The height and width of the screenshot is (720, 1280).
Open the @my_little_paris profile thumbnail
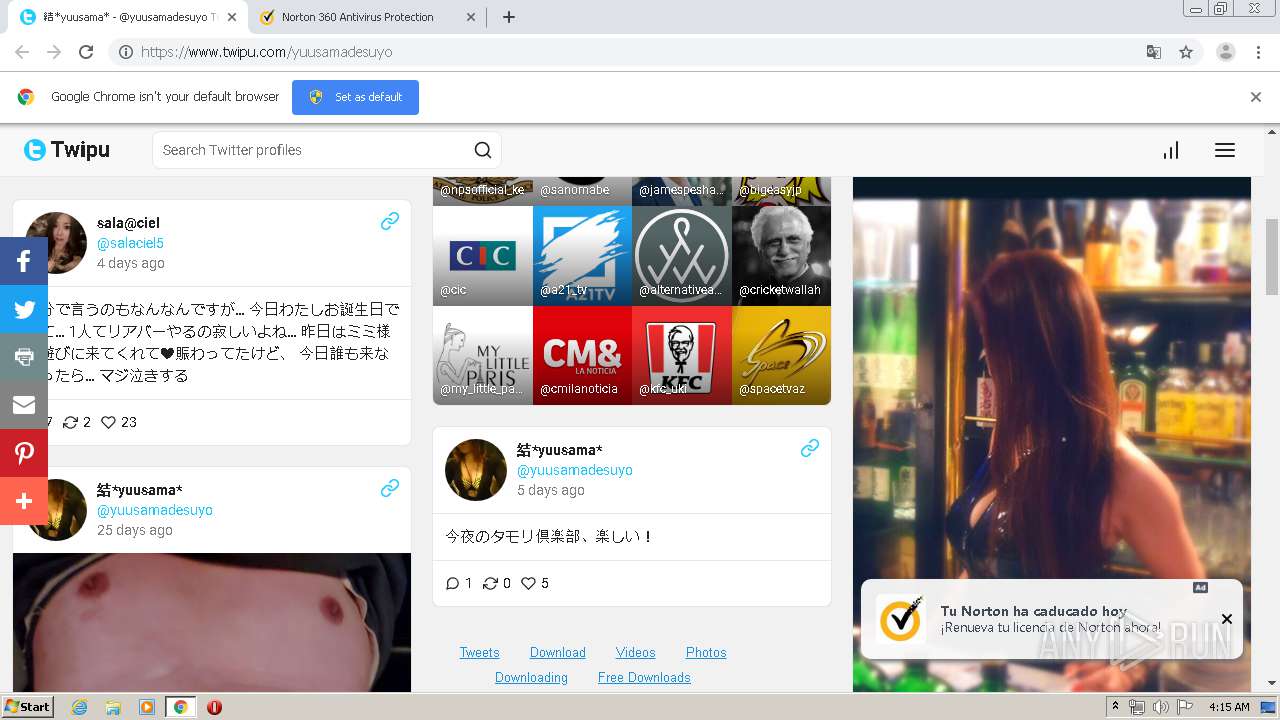483,355
